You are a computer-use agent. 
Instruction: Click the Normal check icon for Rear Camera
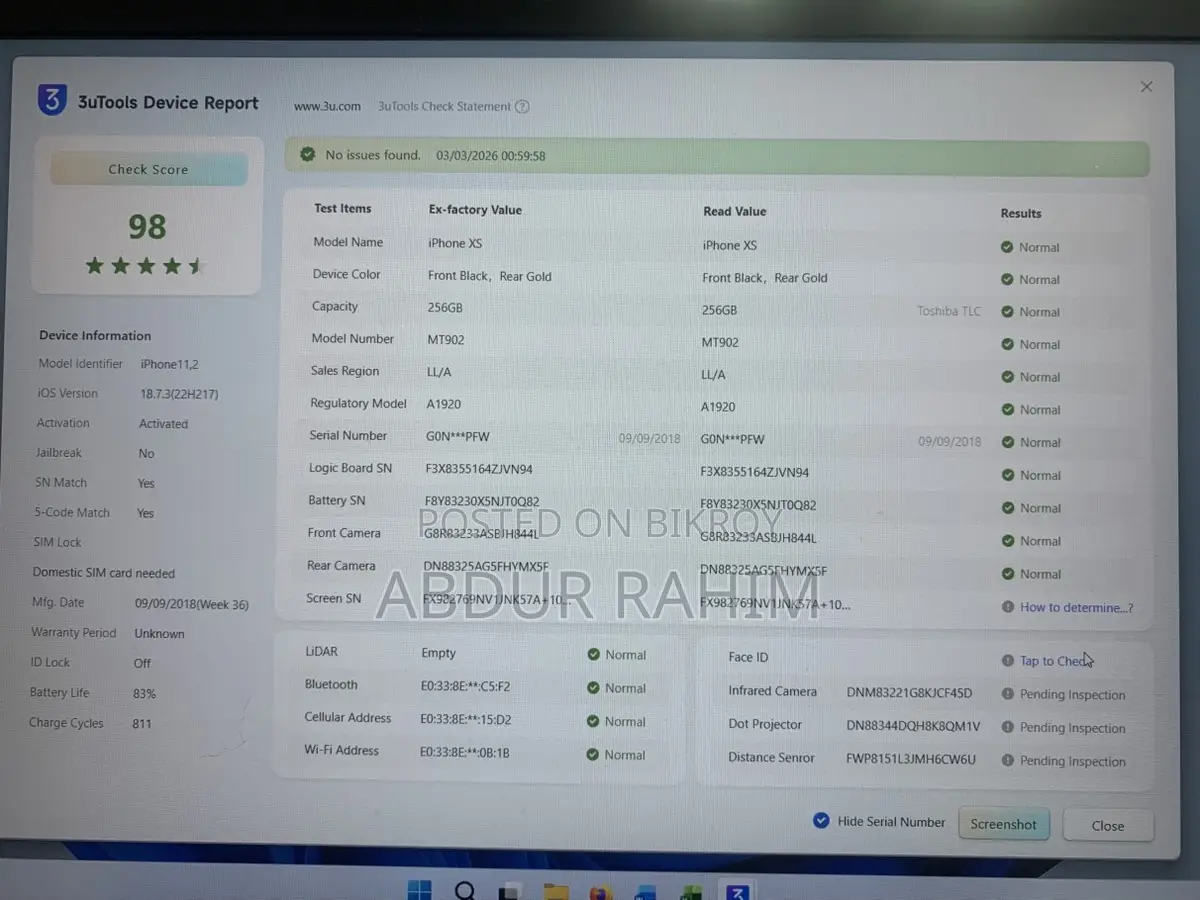[1007, 574]
